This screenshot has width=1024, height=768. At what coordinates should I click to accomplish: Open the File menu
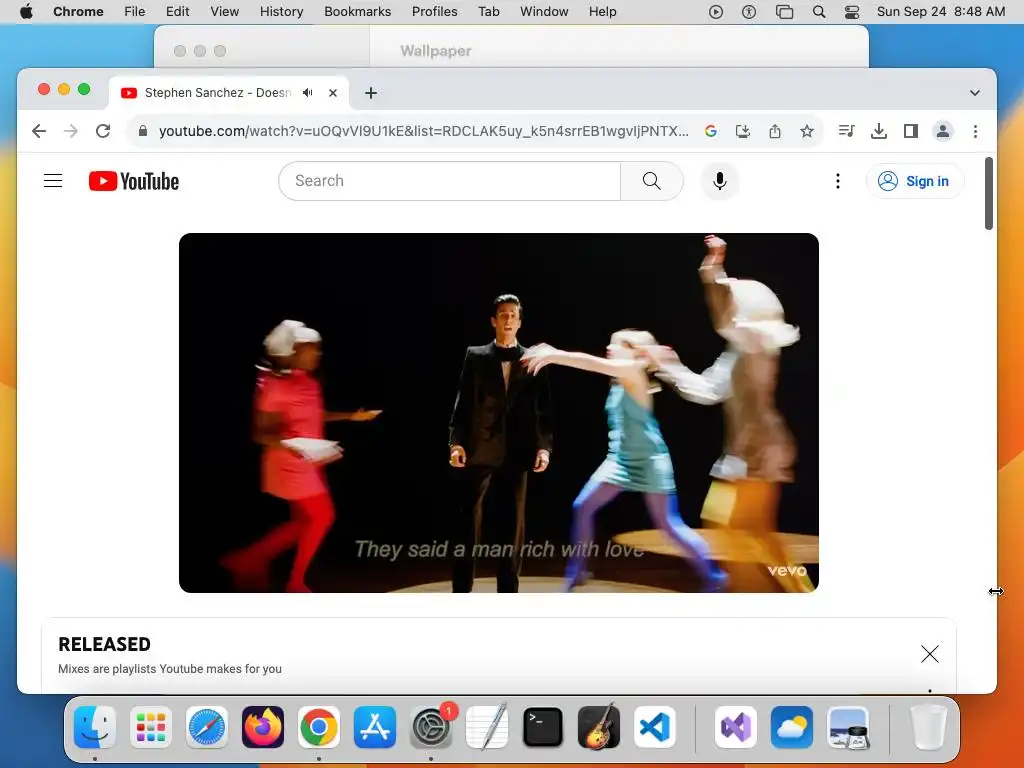135,12
